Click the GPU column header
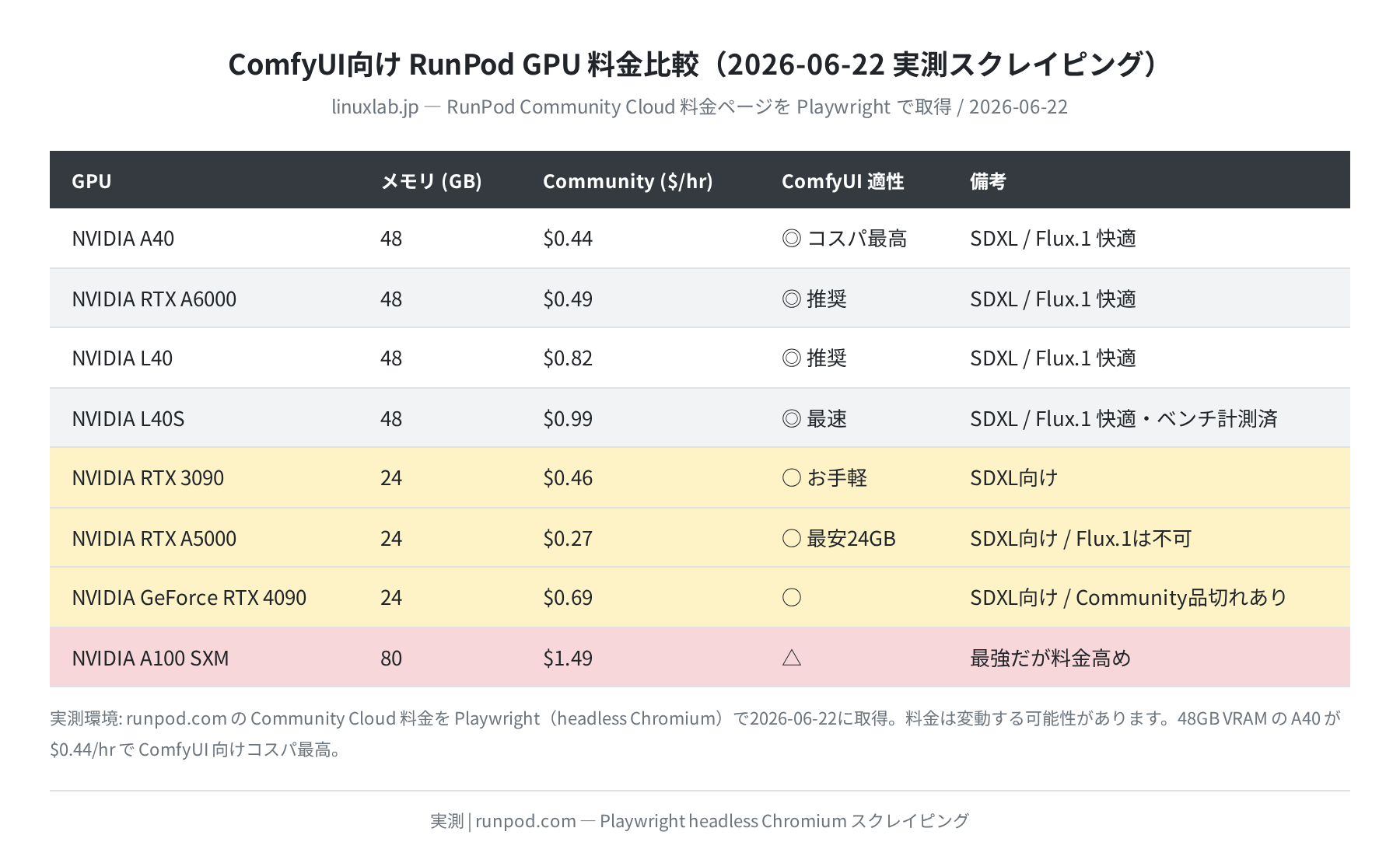Screen dimensions: 1400x863 92,181
